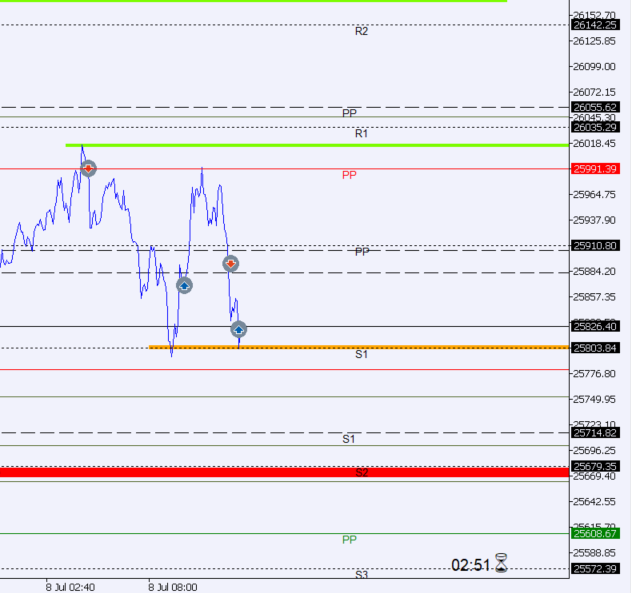Click the 02:51 countdown timer text
The width and height of the screenshot is (631, 593).
click(470, 565)
